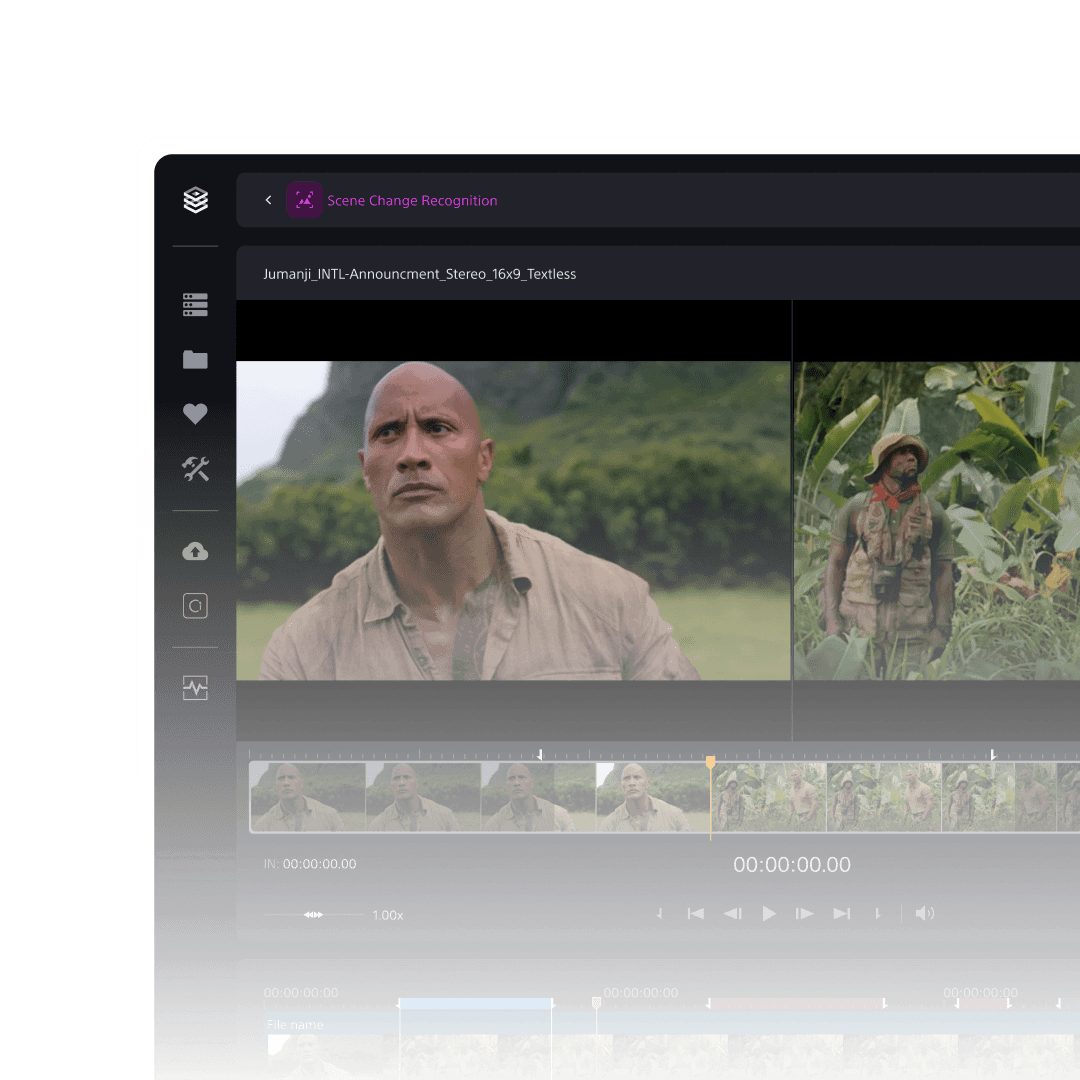Screen dimensions: 1080x1080
Task: Open the server list sidebar icon
Action: click(x=195, y=304)
